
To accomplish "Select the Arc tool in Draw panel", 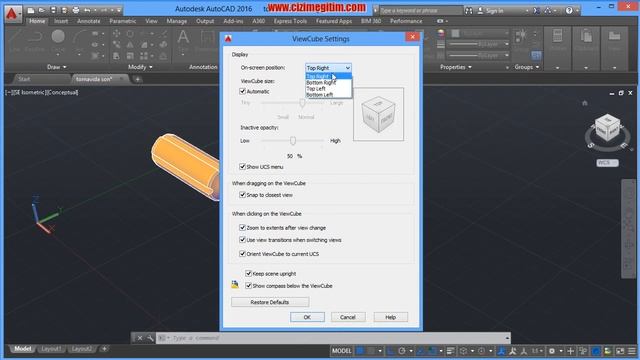I will pos(79,38).
